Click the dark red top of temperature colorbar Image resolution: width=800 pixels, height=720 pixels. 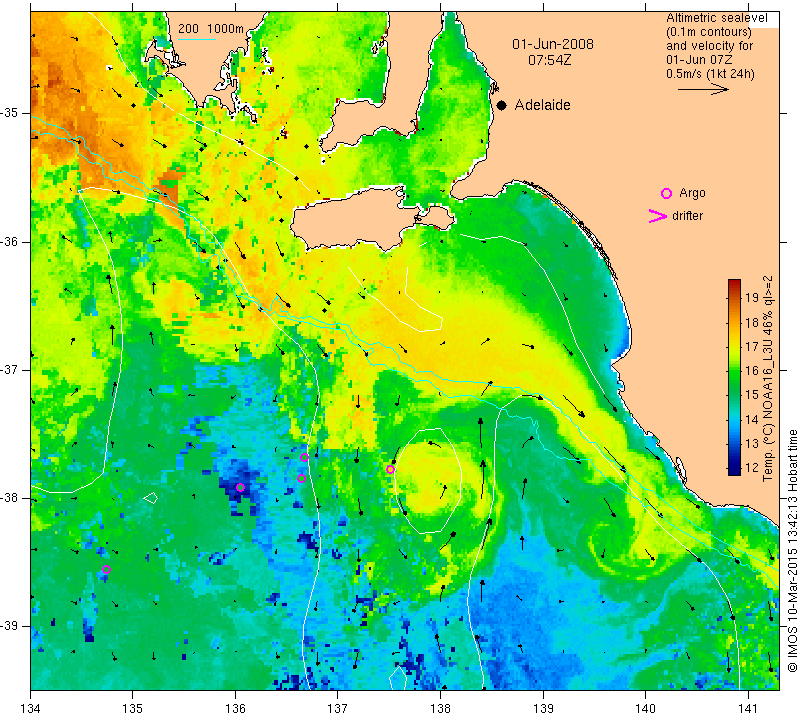(x=734, y=284)
